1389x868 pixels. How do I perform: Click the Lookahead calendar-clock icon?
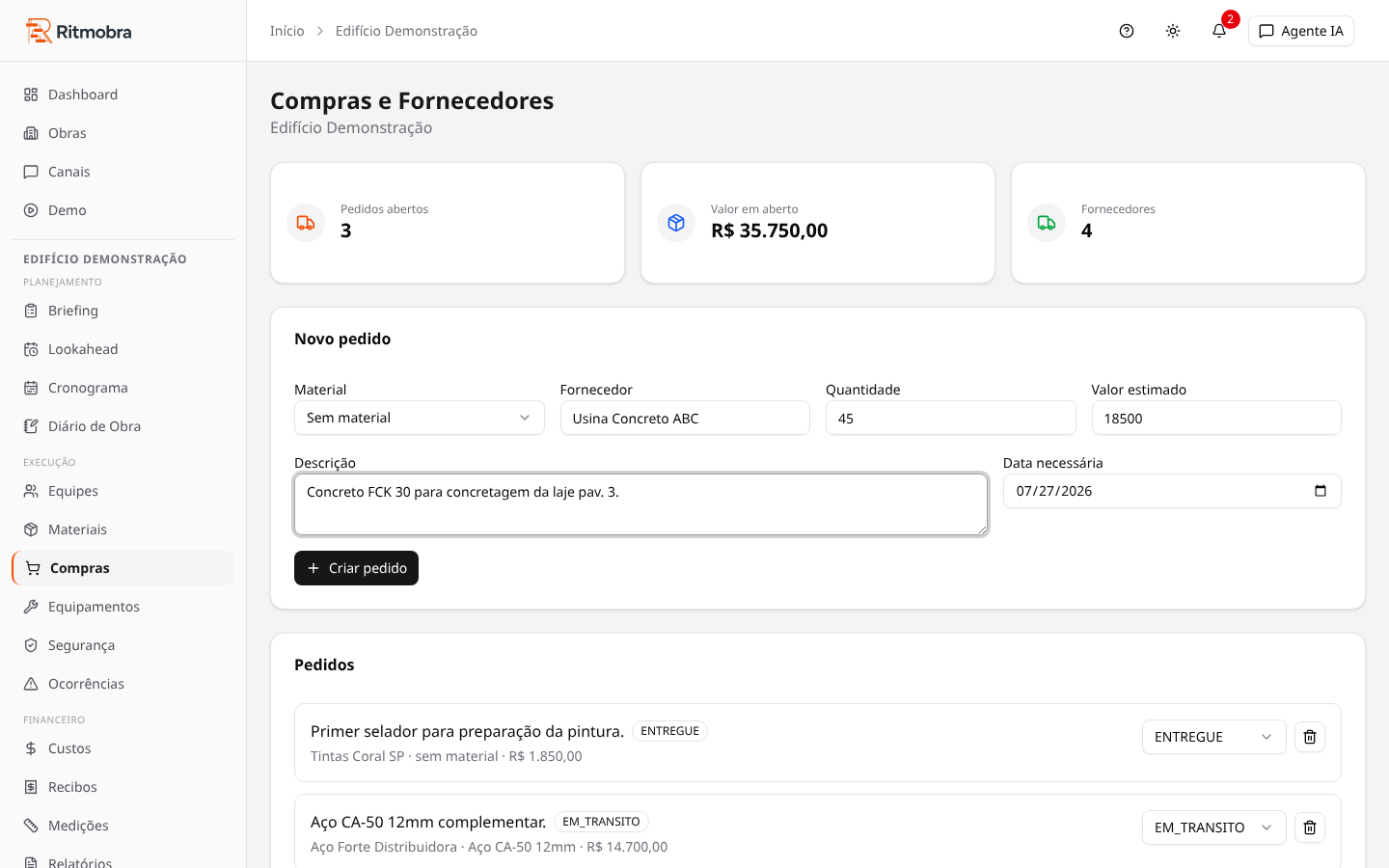[x=31, y=349]
